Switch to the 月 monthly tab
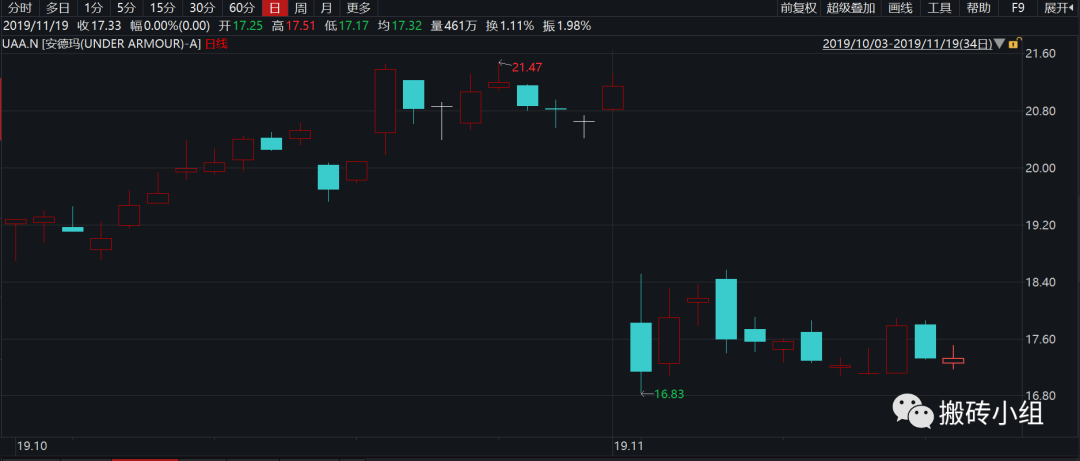This screenshot has width=1080, height=461. pos(326,8)
